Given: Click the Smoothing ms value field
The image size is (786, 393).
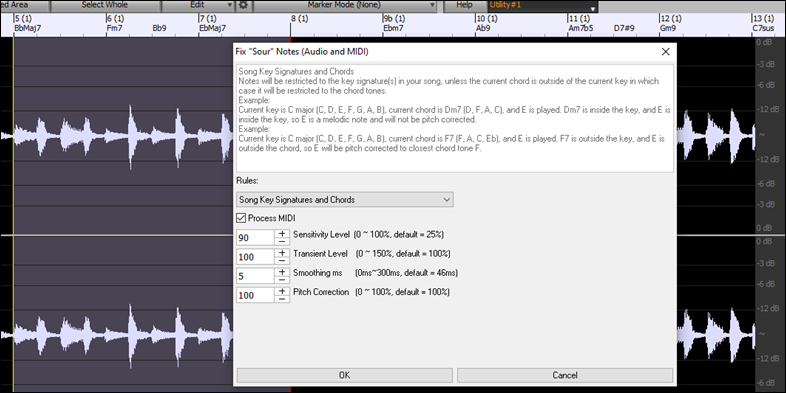Looking at the screenshot, I should point(255,276).
